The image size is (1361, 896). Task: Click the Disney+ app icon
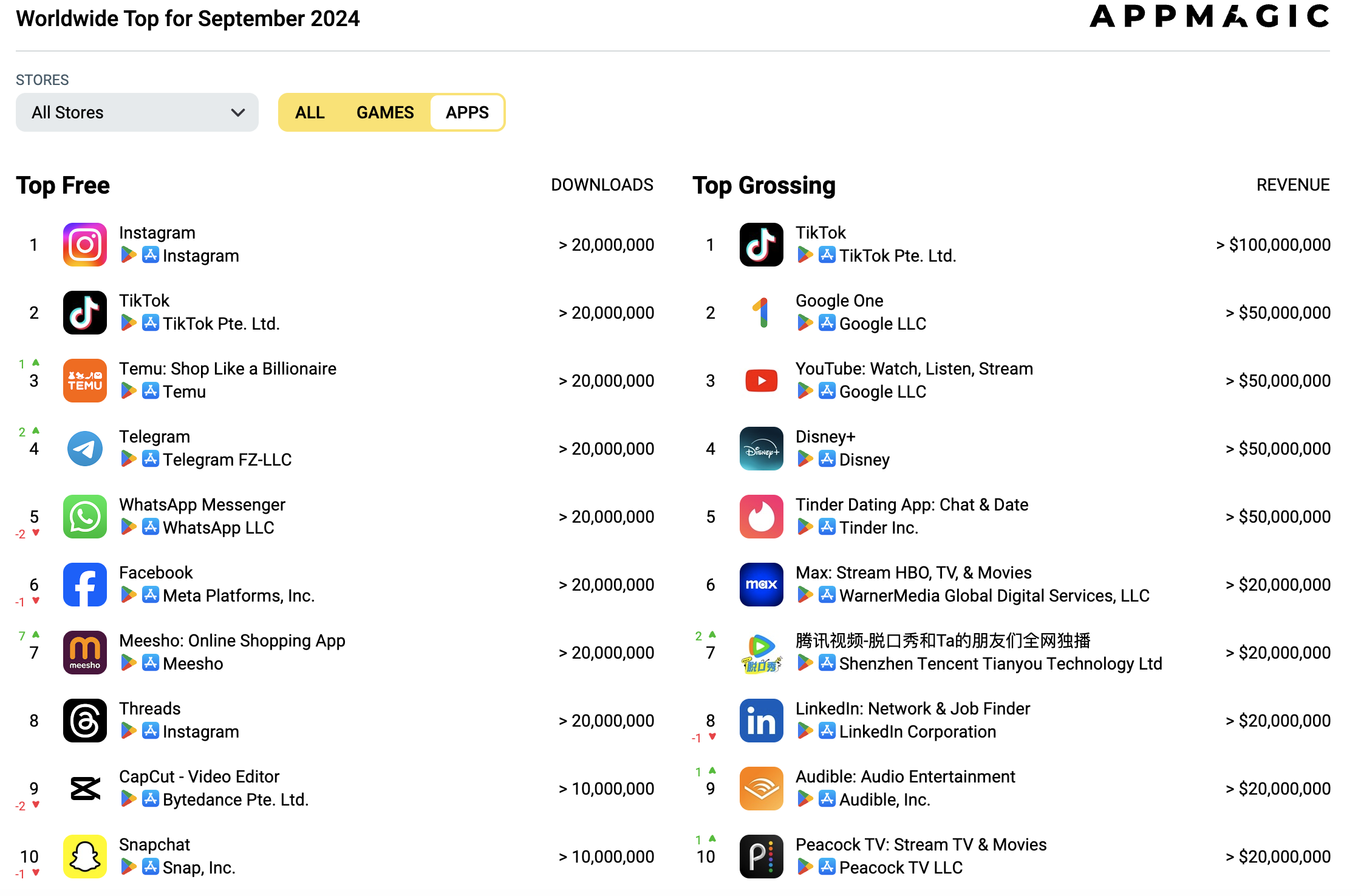pos(761,449)
